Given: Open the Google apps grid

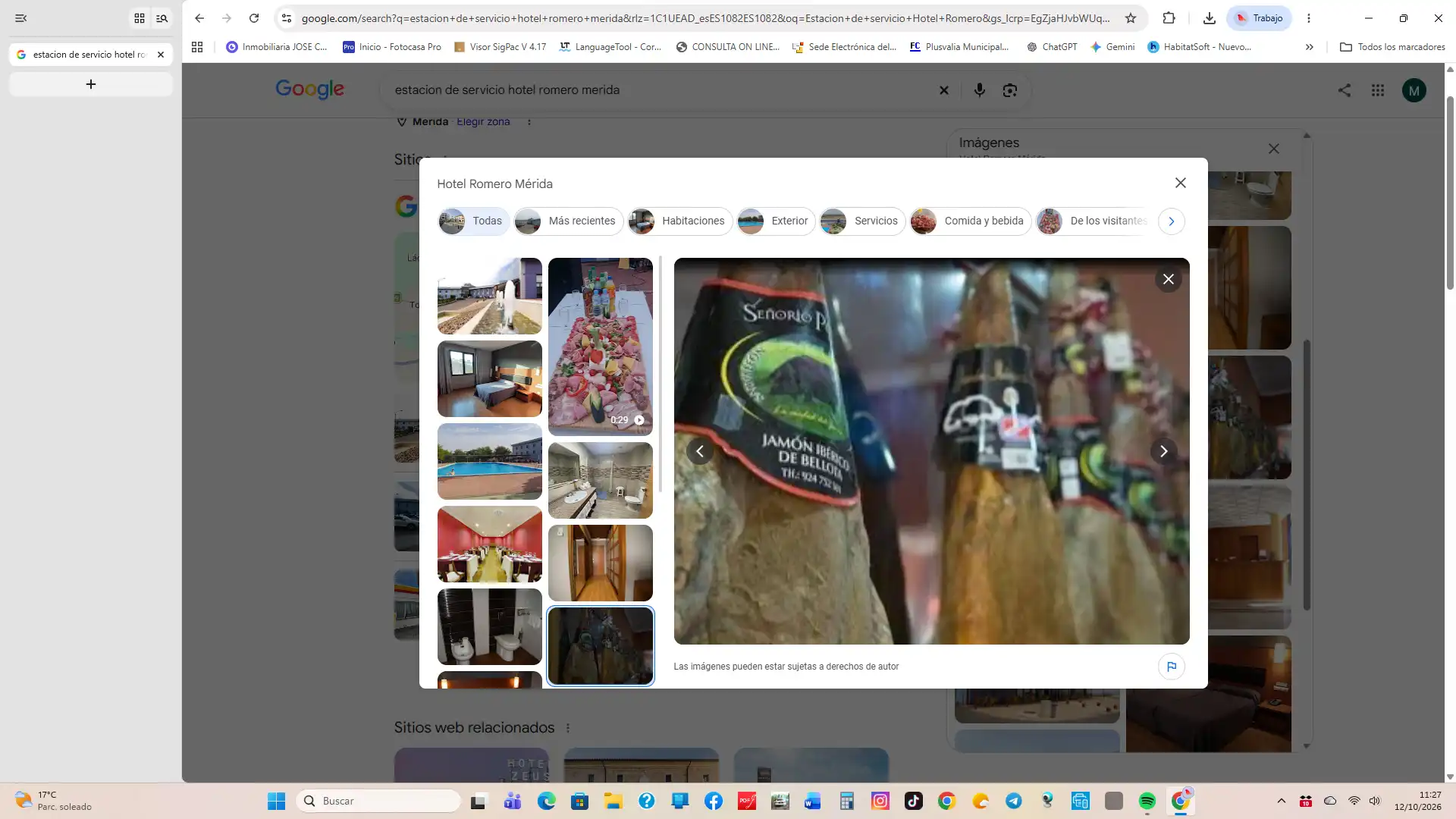Looking at the screenshot, I should click(1377, 90).
